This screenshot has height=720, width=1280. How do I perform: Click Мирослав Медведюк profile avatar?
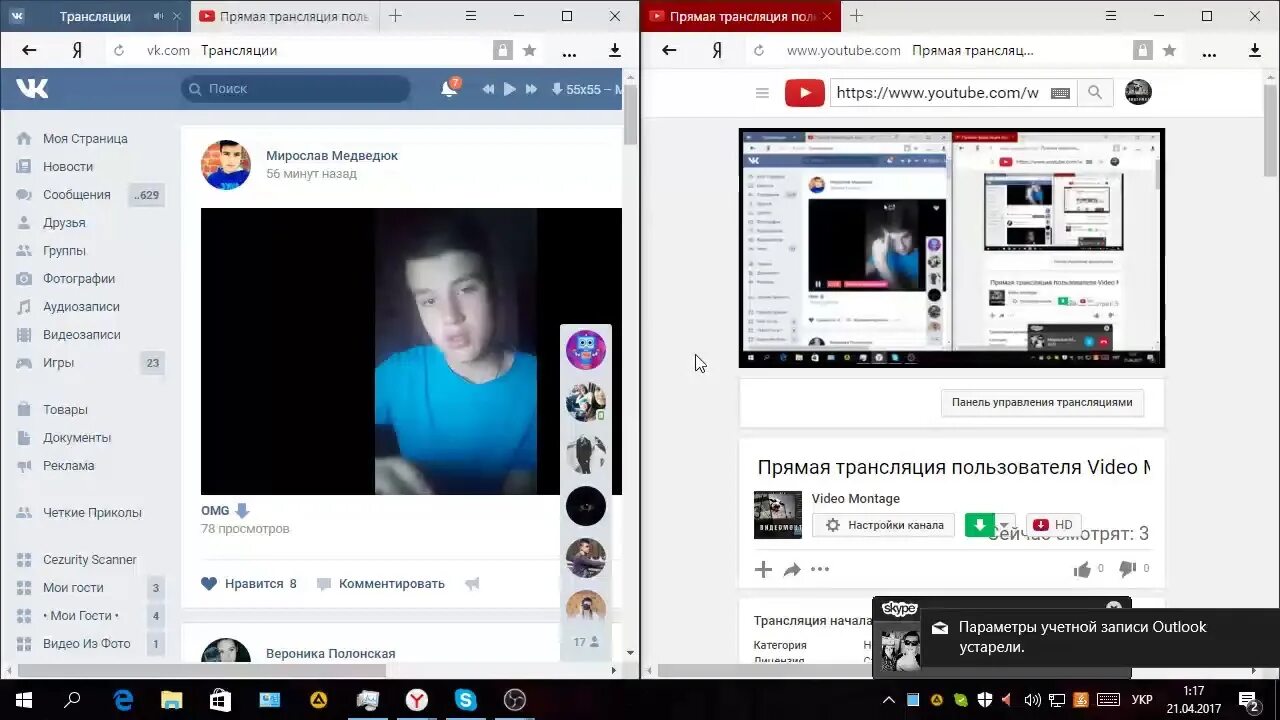[x=226, y=165]
